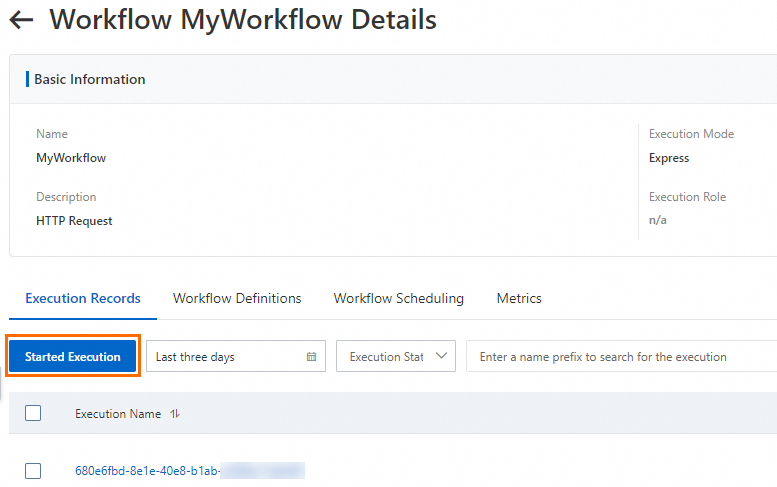Click the Execution Role label
This screenshot has height=487, width=777.
point(687,197)
